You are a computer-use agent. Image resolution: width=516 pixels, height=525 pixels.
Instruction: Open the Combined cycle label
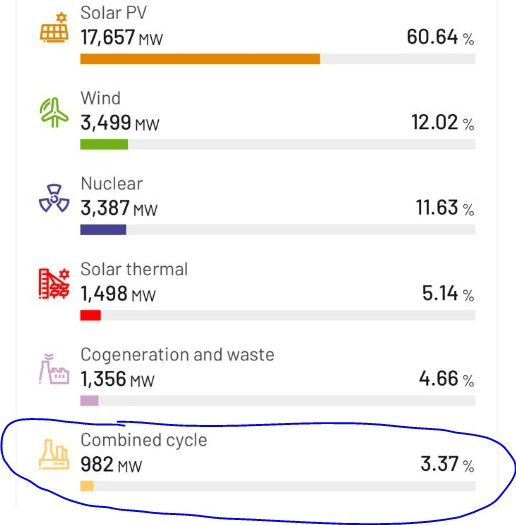[x=144, y=440]
